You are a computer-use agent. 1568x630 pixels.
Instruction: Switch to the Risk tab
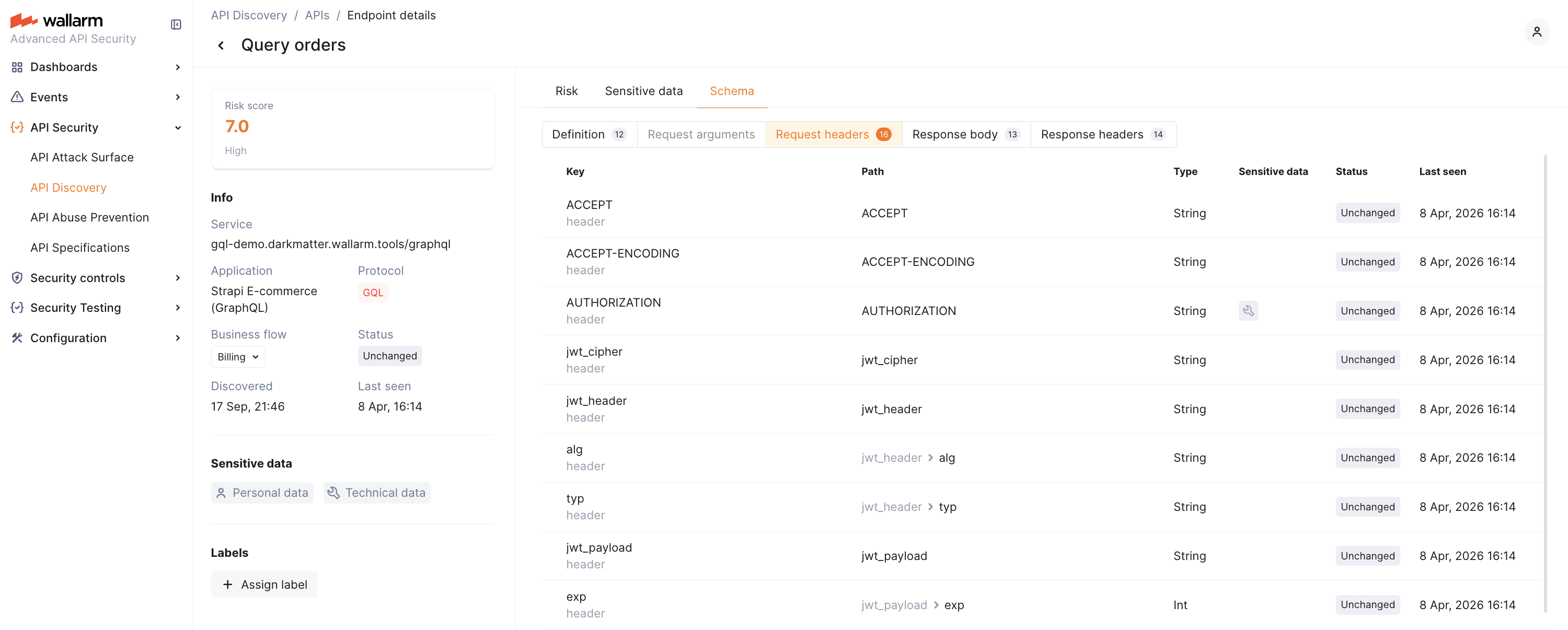566,90
